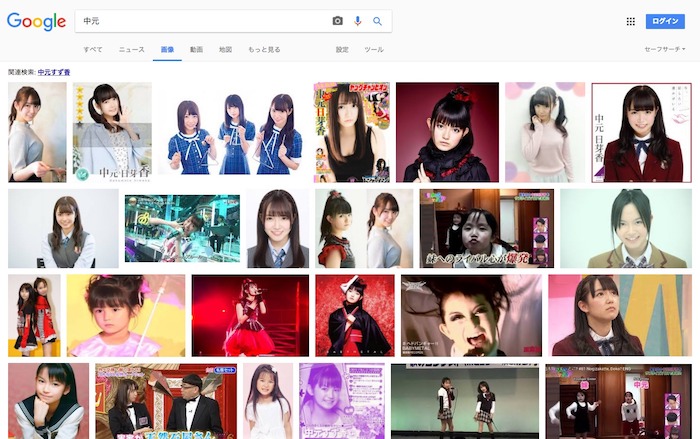
Task: Click the Google logo
Action: click(36, 21)
